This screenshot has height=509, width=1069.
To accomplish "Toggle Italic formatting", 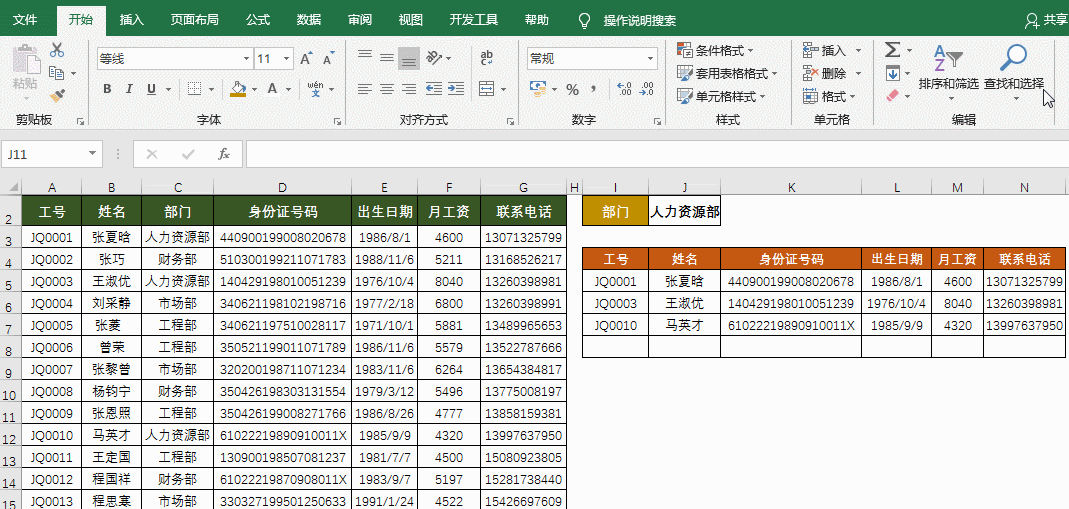I will [x=128, y=89].
